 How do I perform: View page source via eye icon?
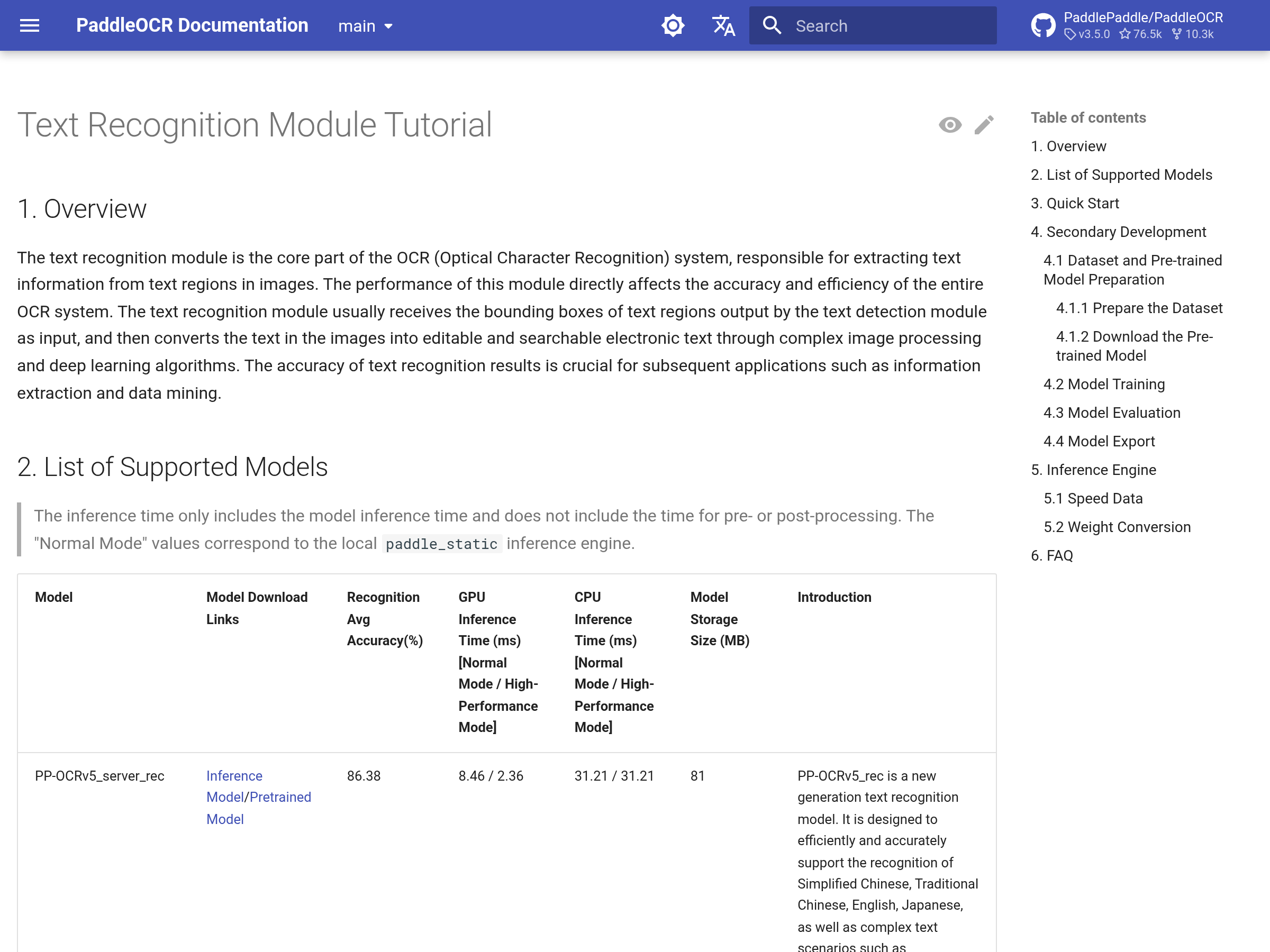click(x=950, y=124)
